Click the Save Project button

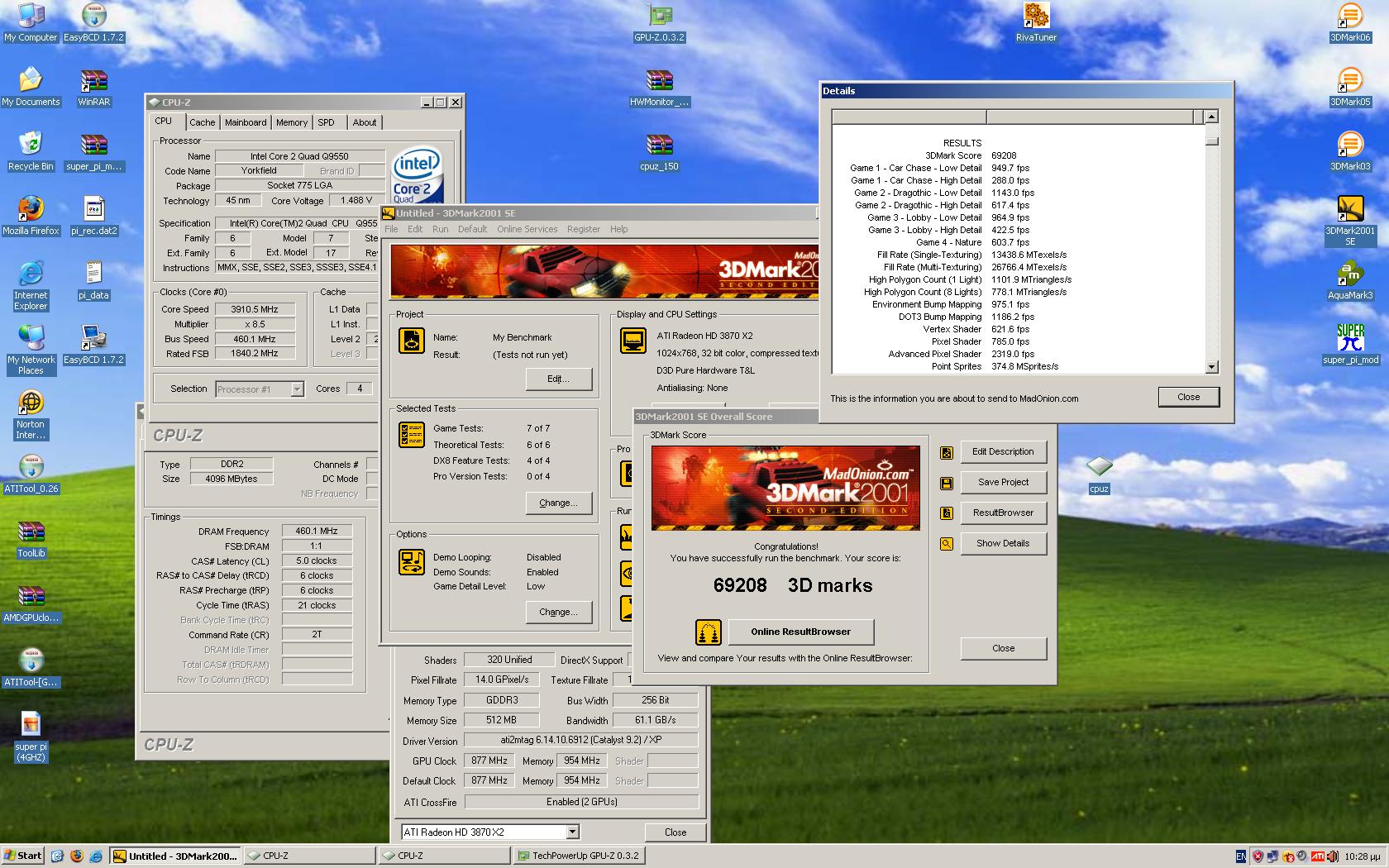coord(1003,482)
